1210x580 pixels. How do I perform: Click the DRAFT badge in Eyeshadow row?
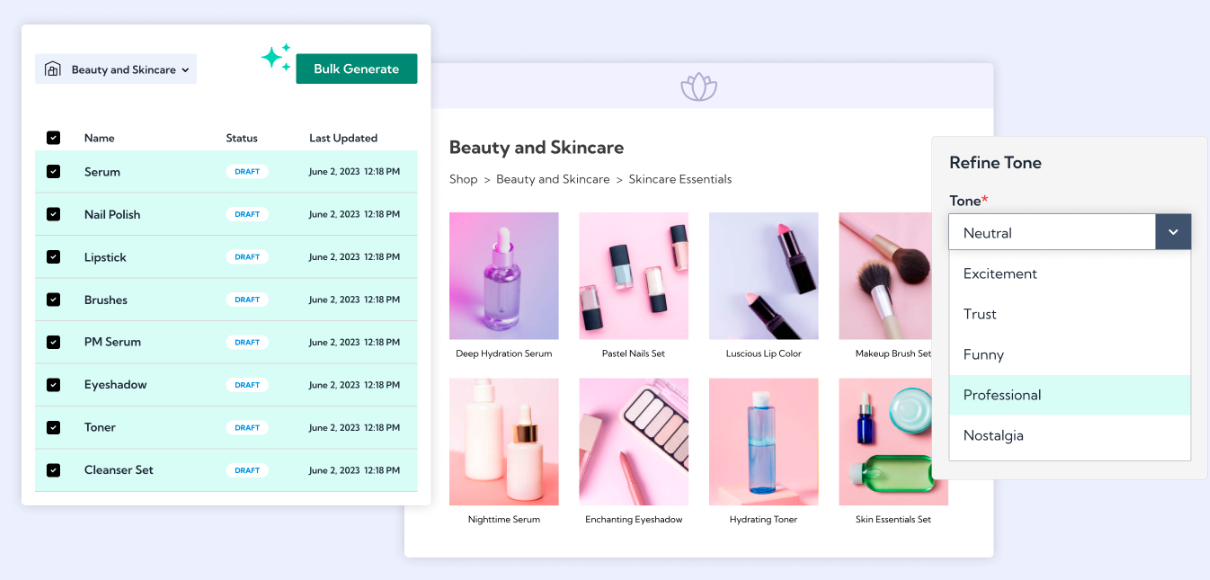point(247,385)
